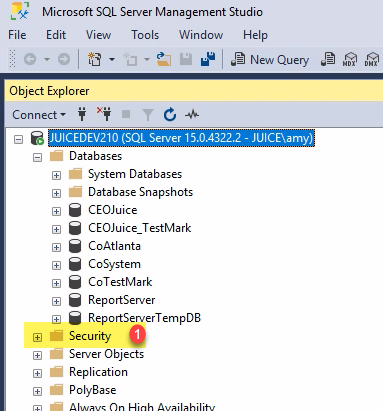The image size is (383, 411).
Task: Click the Filter funnel icon
Action: [x=148, y=115]
